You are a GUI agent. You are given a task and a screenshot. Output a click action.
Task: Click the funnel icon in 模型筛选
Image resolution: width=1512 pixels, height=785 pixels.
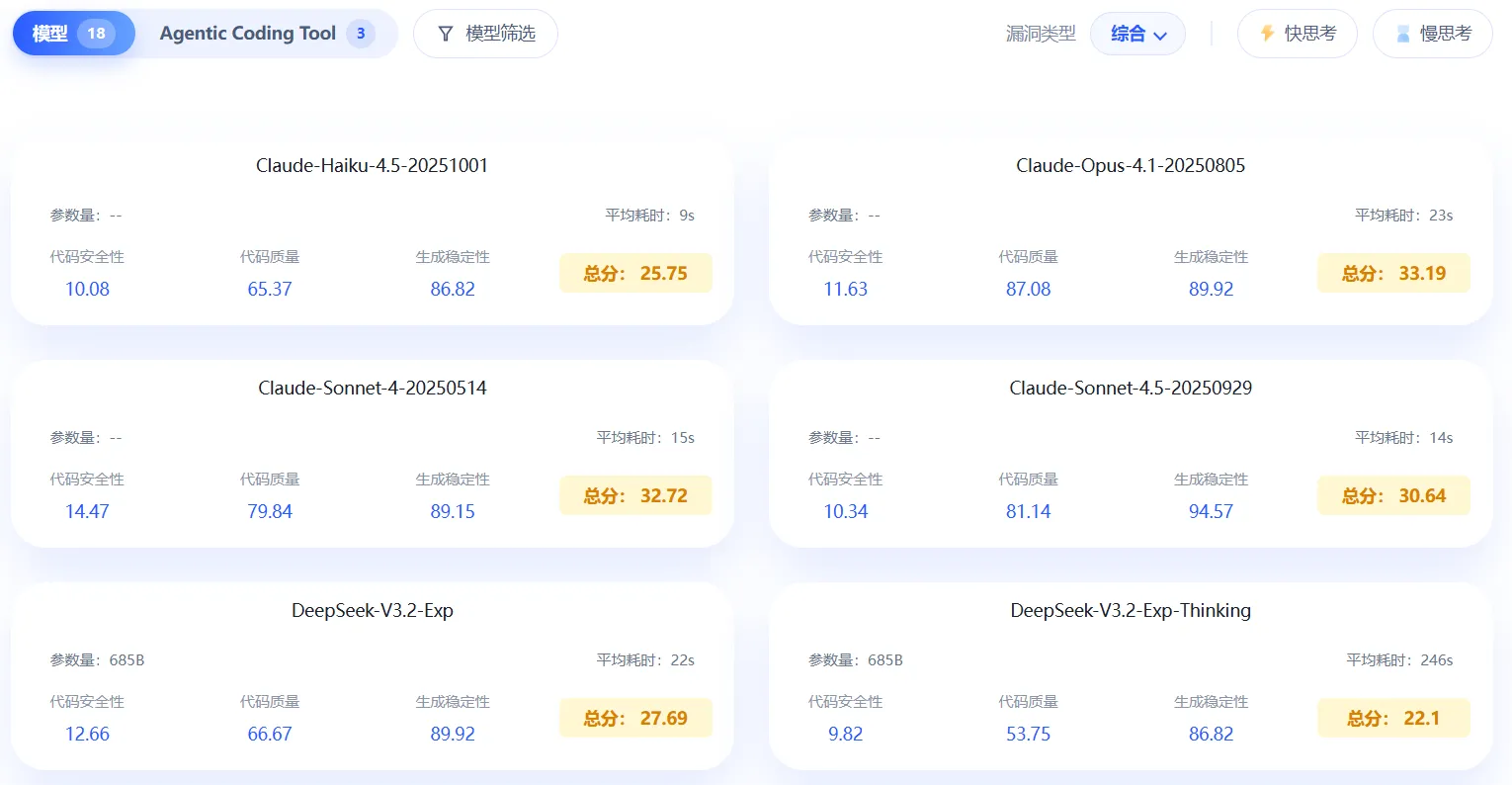[446, 34]
